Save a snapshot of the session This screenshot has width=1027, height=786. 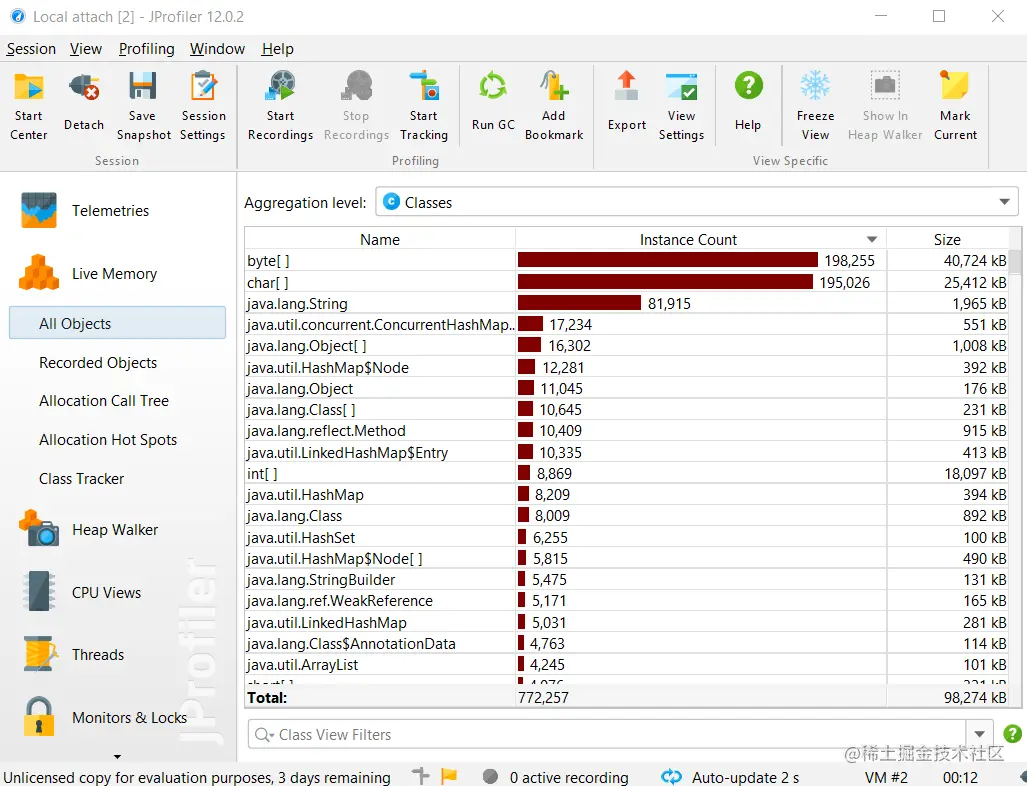click(x=143, y=105)
